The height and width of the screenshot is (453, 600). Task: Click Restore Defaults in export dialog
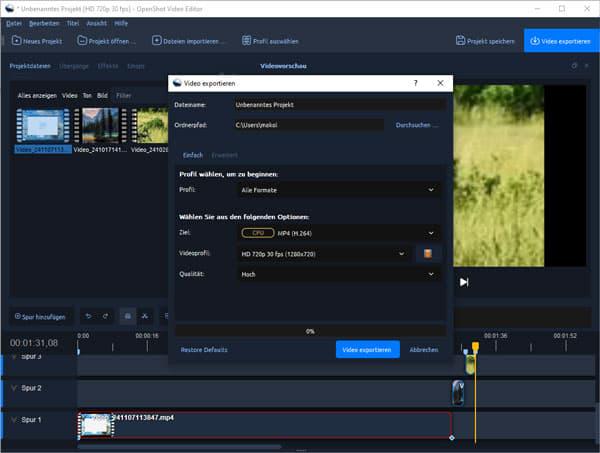tap(204, 350)
